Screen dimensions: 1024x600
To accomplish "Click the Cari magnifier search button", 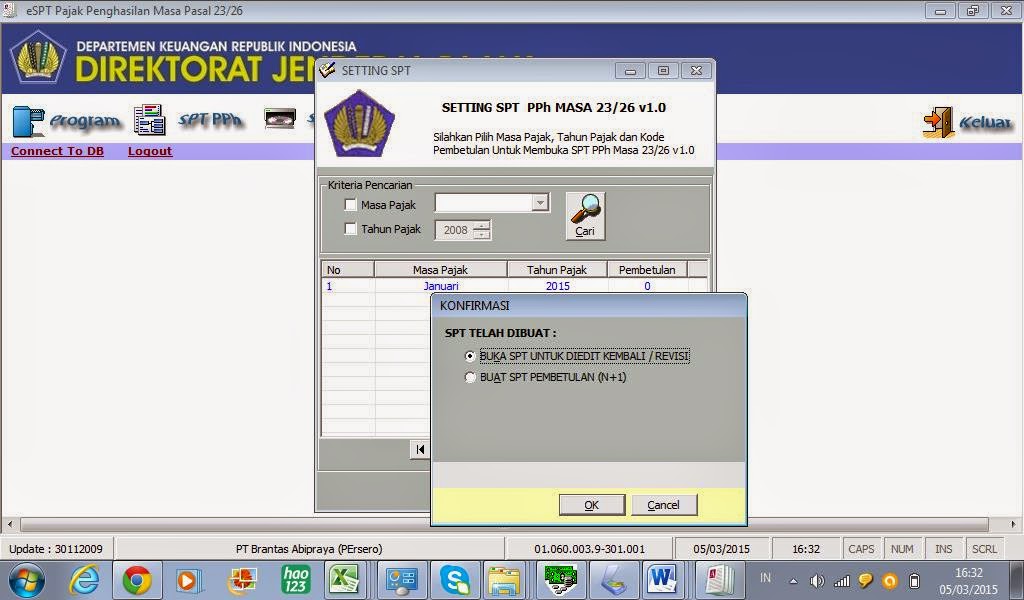I will pos(585,216).
